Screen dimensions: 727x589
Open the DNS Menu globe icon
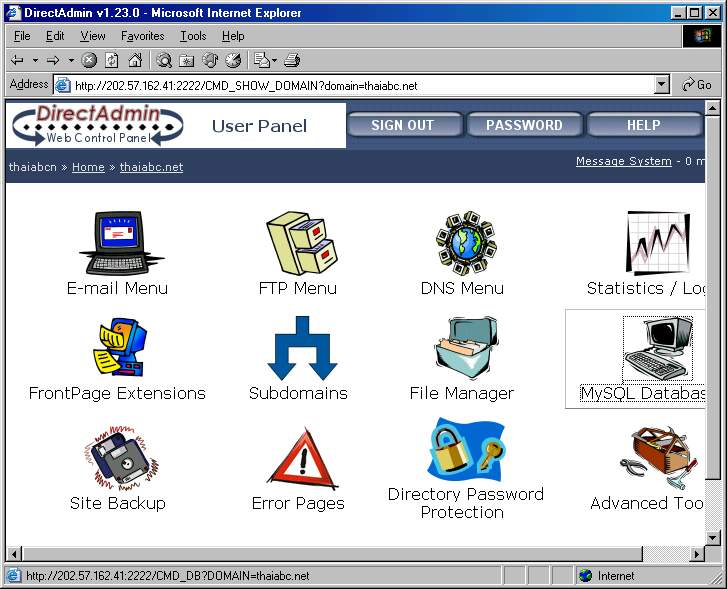point(463,244)
